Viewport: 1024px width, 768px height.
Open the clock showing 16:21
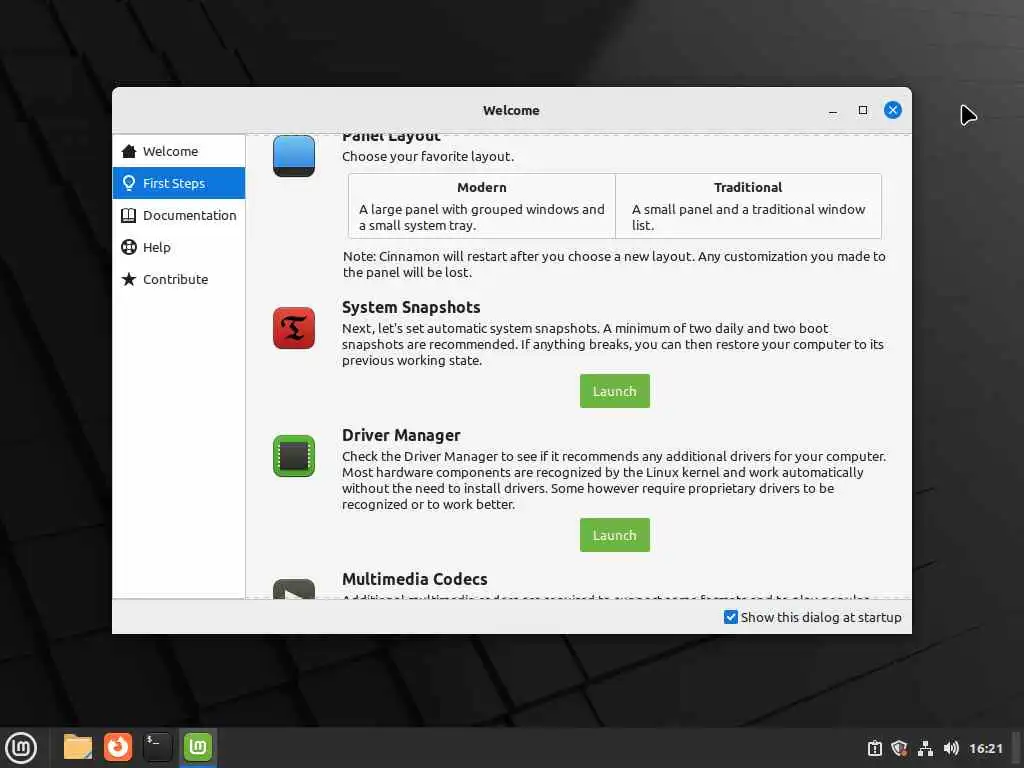985,748
